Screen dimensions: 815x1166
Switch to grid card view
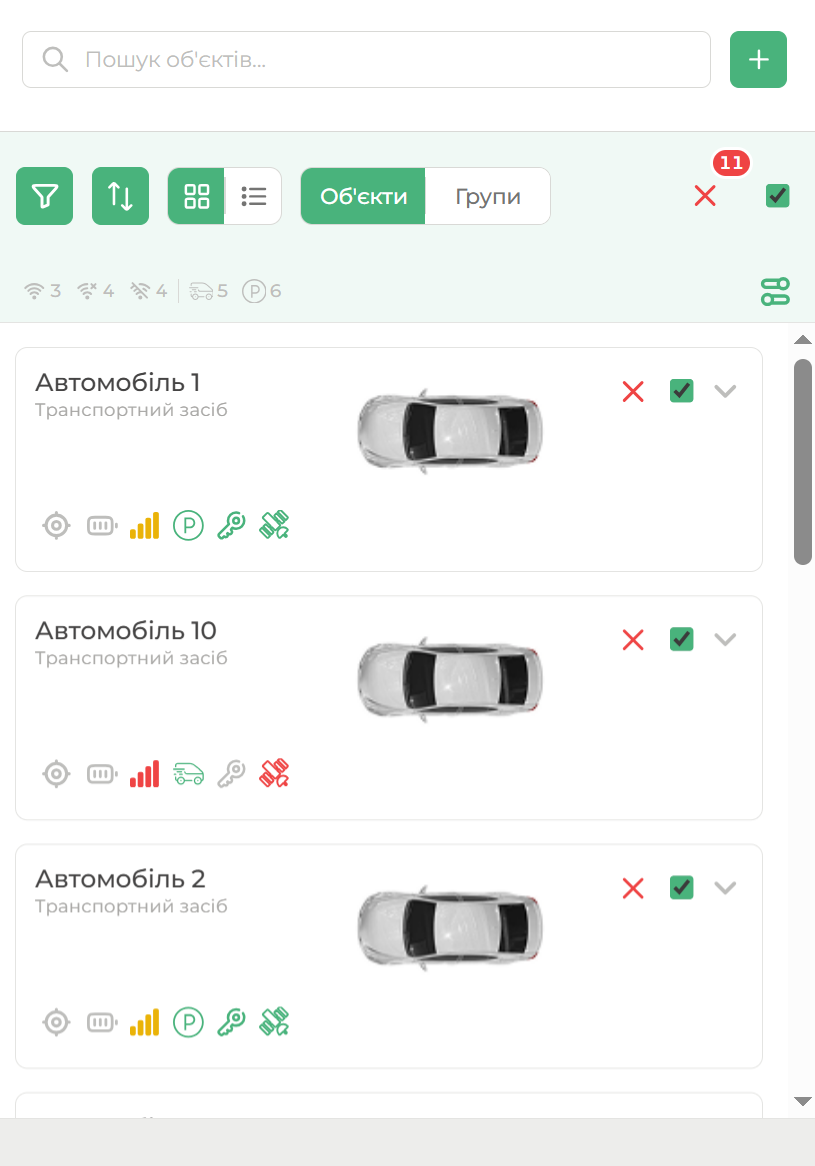(x=197, y=196)
